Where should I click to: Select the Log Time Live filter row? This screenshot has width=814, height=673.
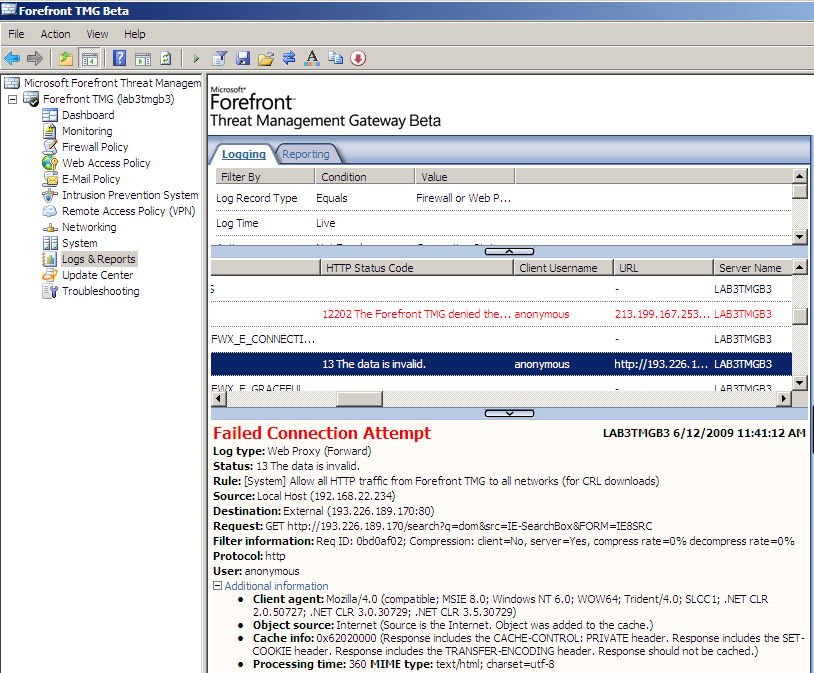(503, 223)
